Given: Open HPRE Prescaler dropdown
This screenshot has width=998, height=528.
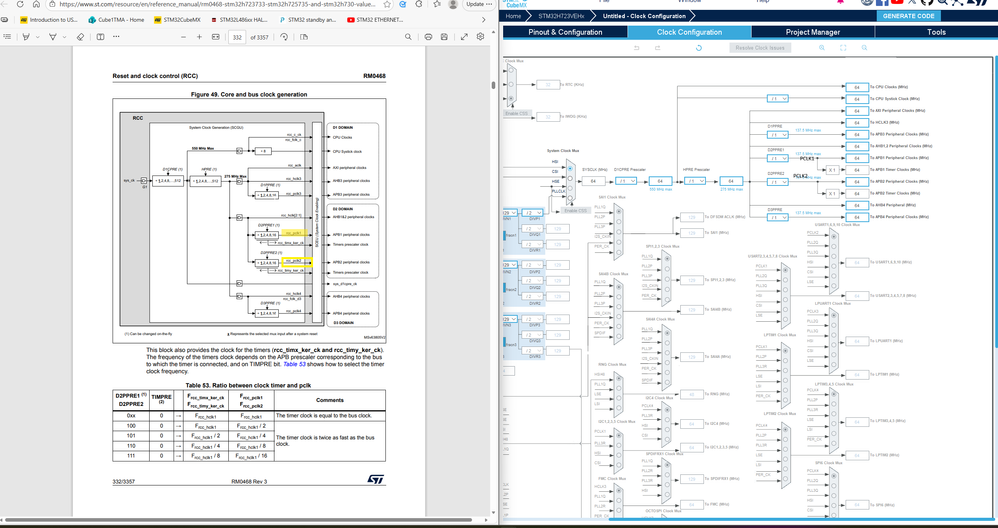Looking at the screenshot, I should pos(695,181).
